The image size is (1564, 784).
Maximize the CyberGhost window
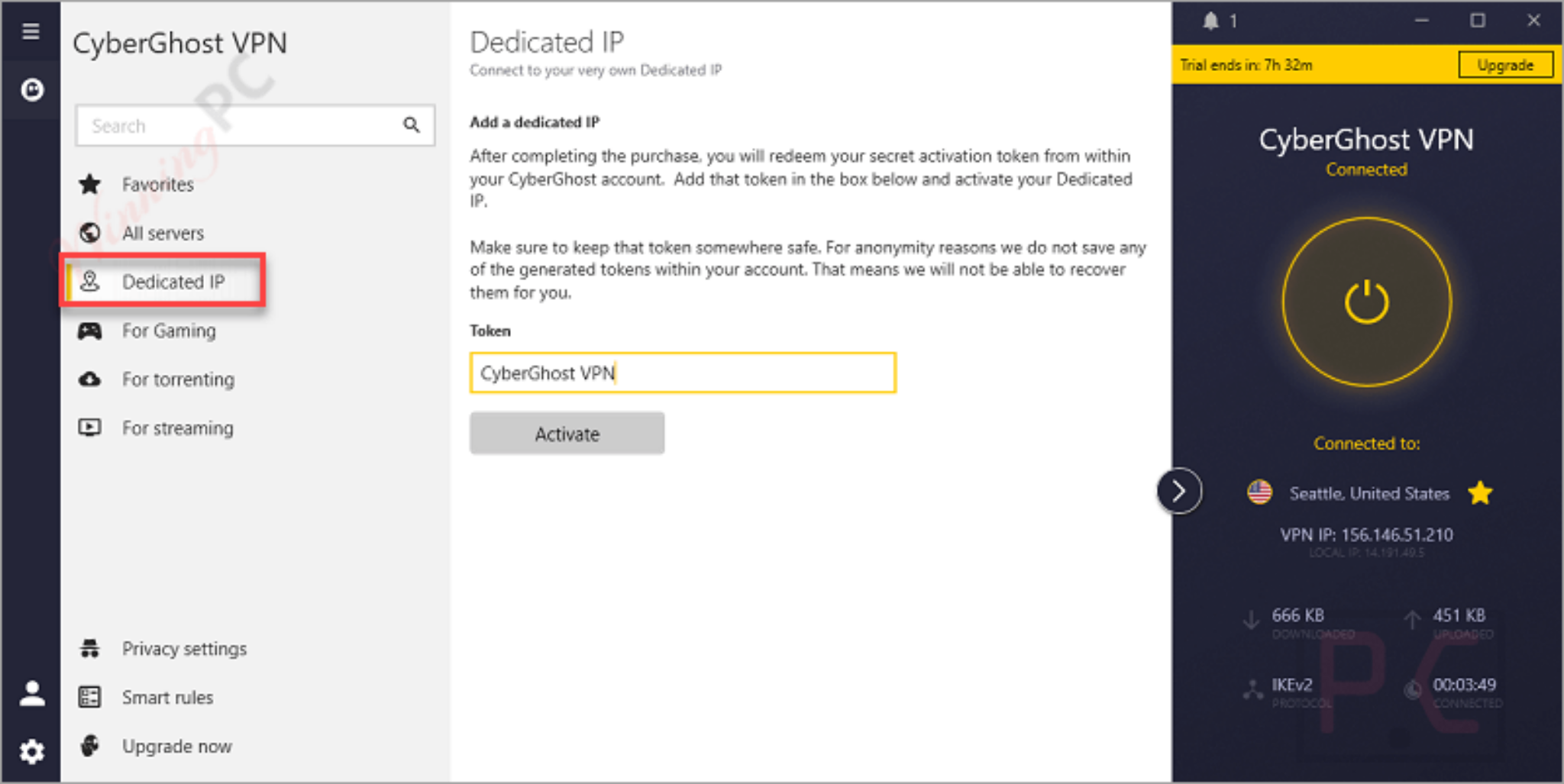pos(1478,21)
